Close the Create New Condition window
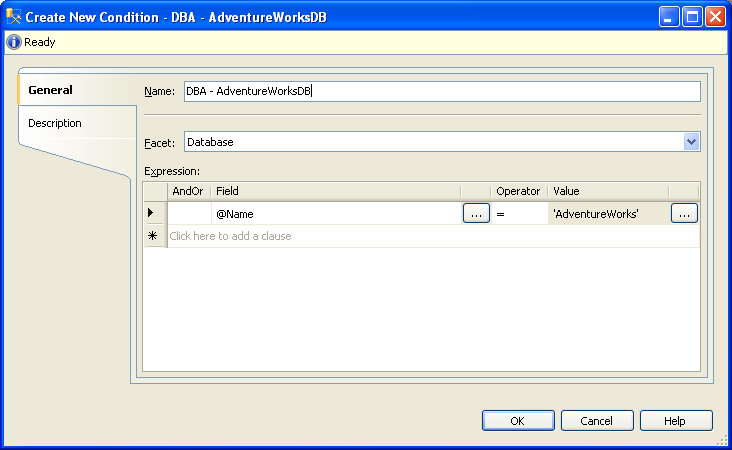Screen dimensions: 732x450 click(x=715, y=17)
